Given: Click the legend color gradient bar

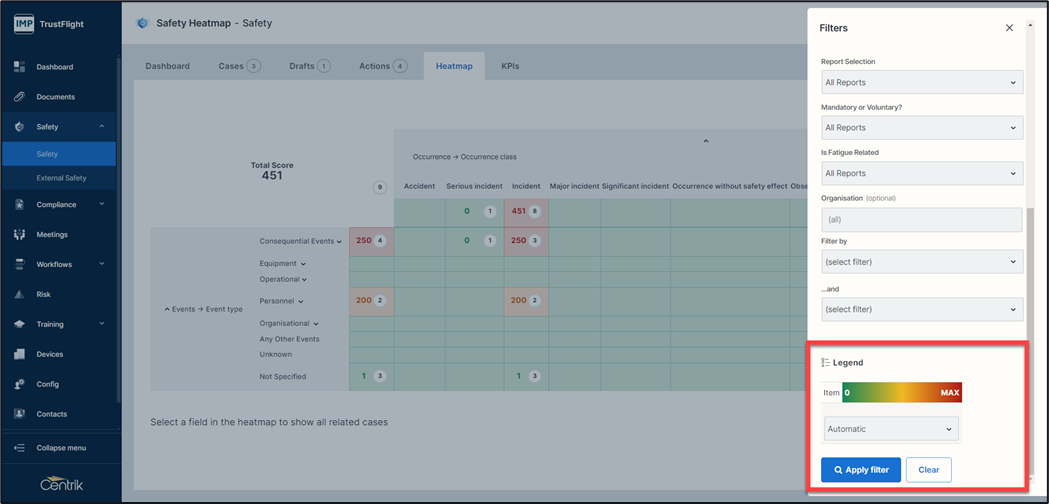Looking at the screenshot, I should [x=901, y=393].
